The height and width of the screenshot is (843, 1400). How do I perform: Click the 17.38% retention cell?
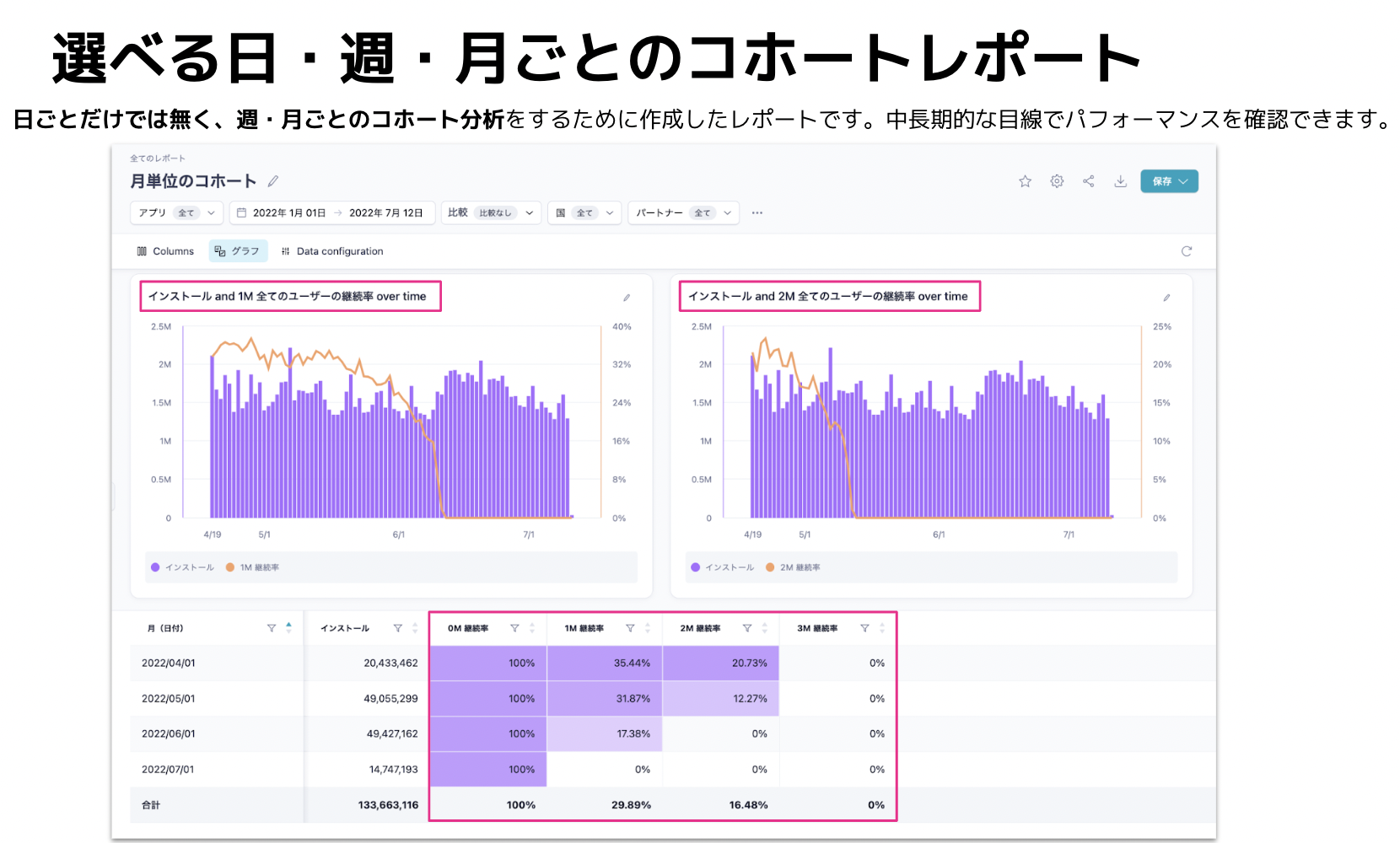coord(605,734)
